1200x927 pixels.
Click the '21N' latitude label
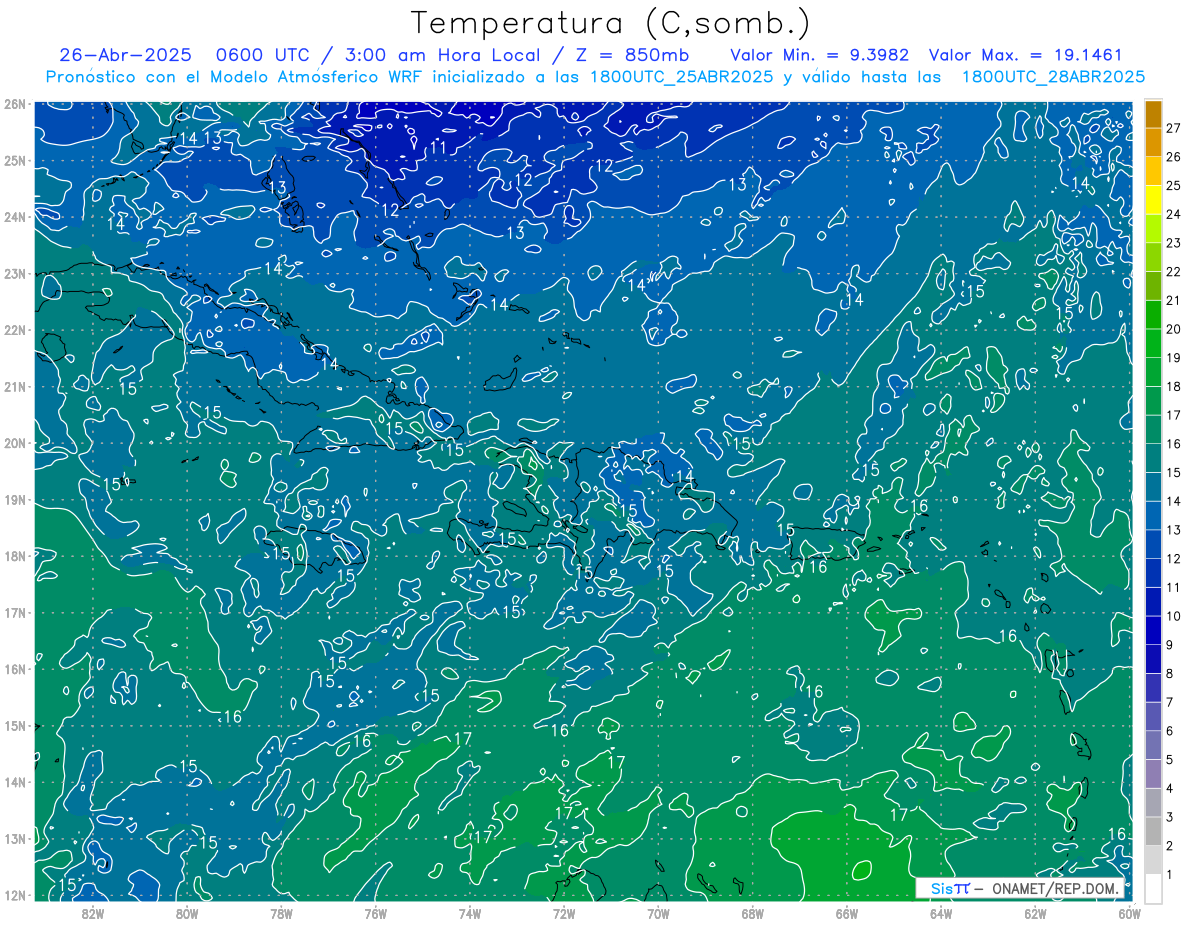[14, 387]
